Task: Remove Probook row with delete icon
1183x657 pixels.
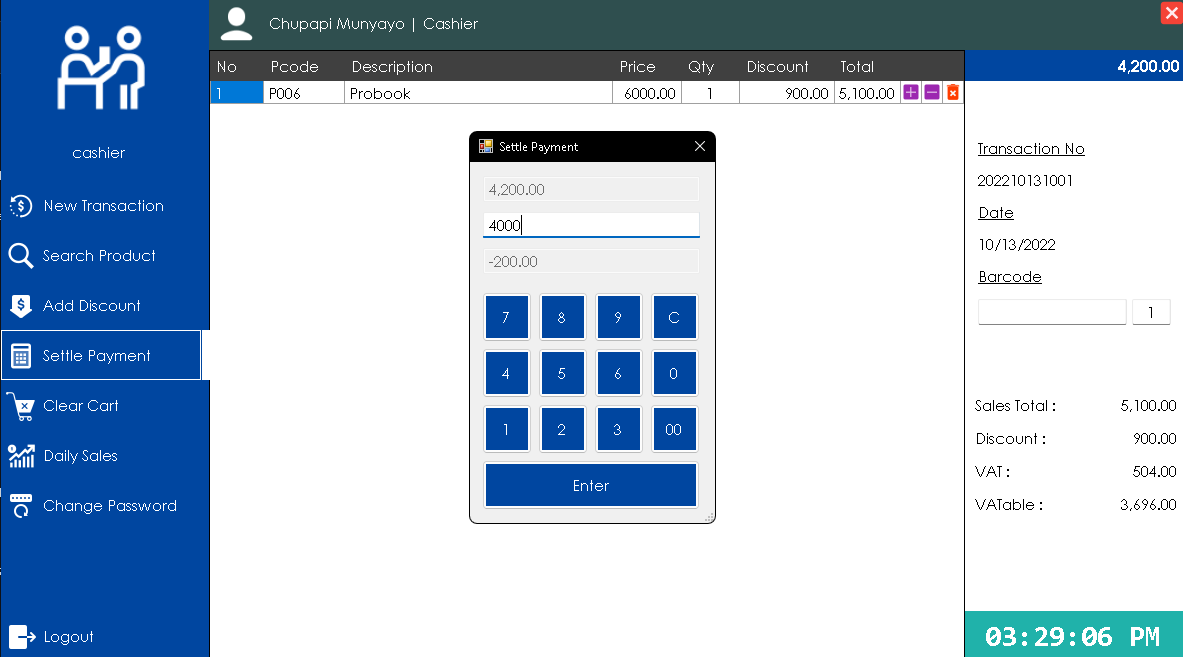Action: tap(953, 93)
